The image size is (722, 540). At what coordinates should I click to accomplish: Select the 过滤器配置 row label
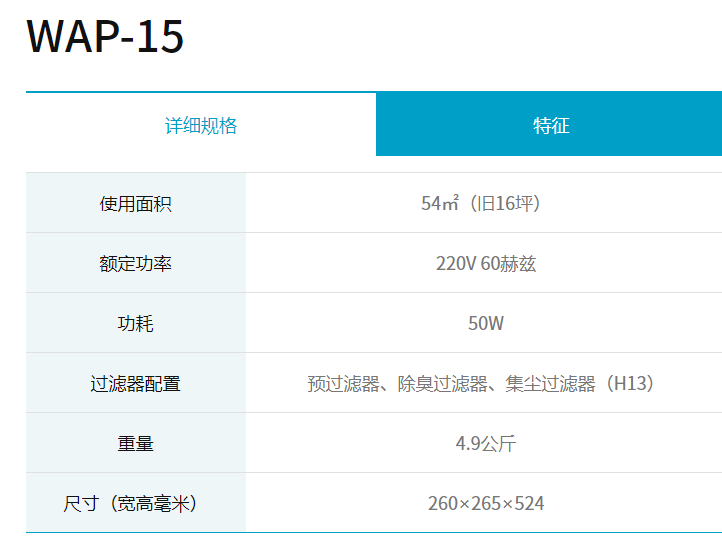136,384
